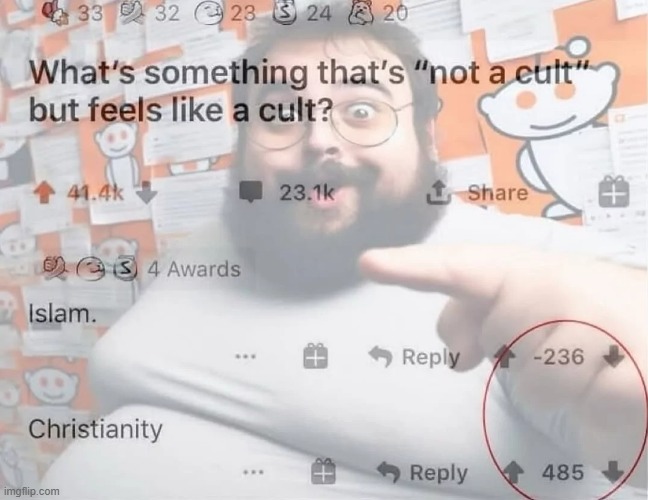Click gift icon on the Islam comment
648x500 pixels.
pos(315,356)
